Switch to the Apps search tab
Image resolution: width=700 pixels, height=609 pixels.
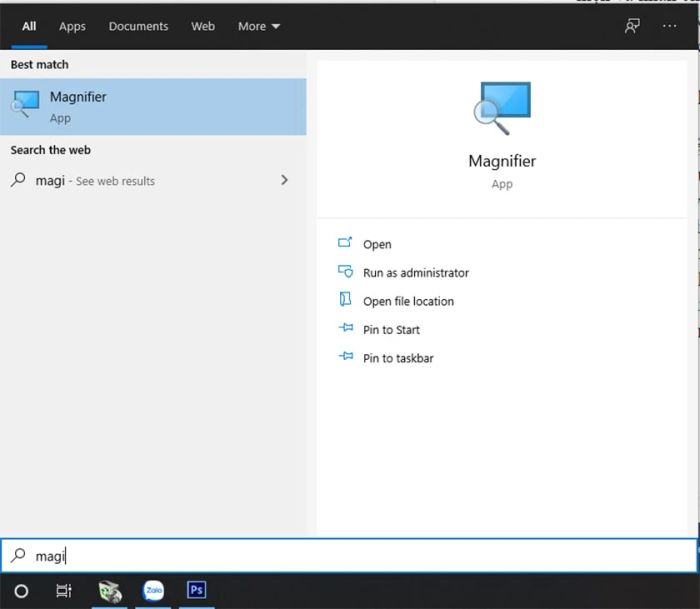pyautogui.click(x=72, y=26)
